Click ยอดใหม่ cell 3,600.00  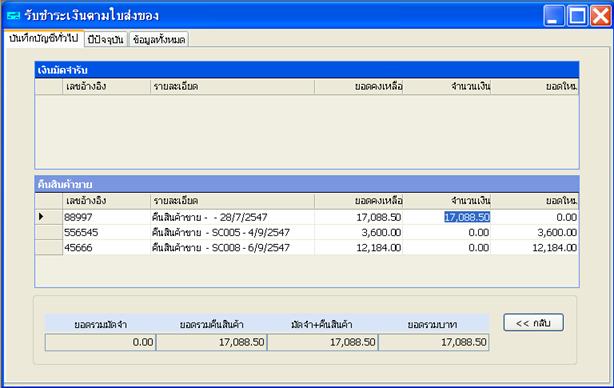(x=535, y=233)
